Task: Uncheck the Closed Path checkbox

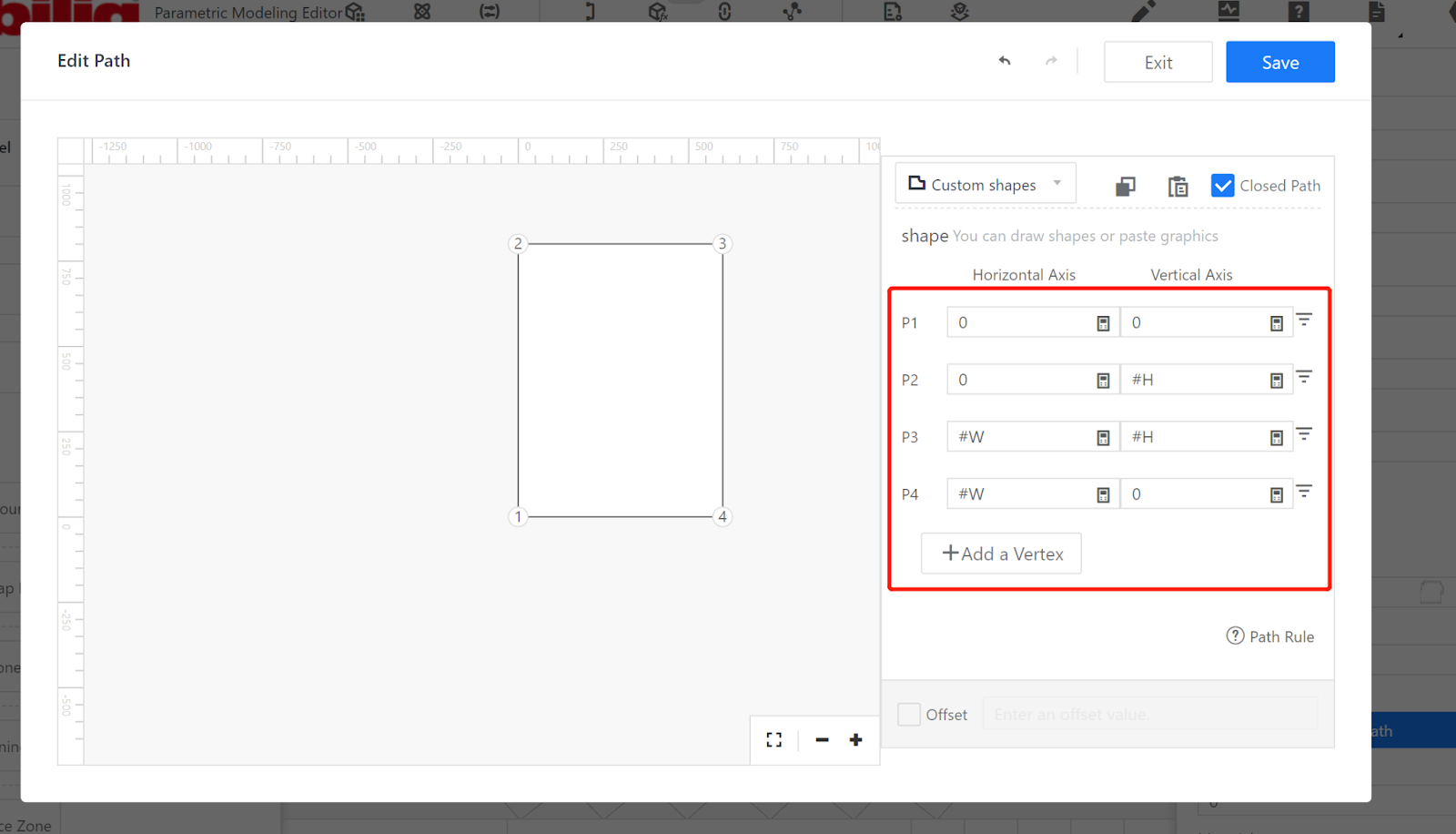Action: pos(1223,186)
